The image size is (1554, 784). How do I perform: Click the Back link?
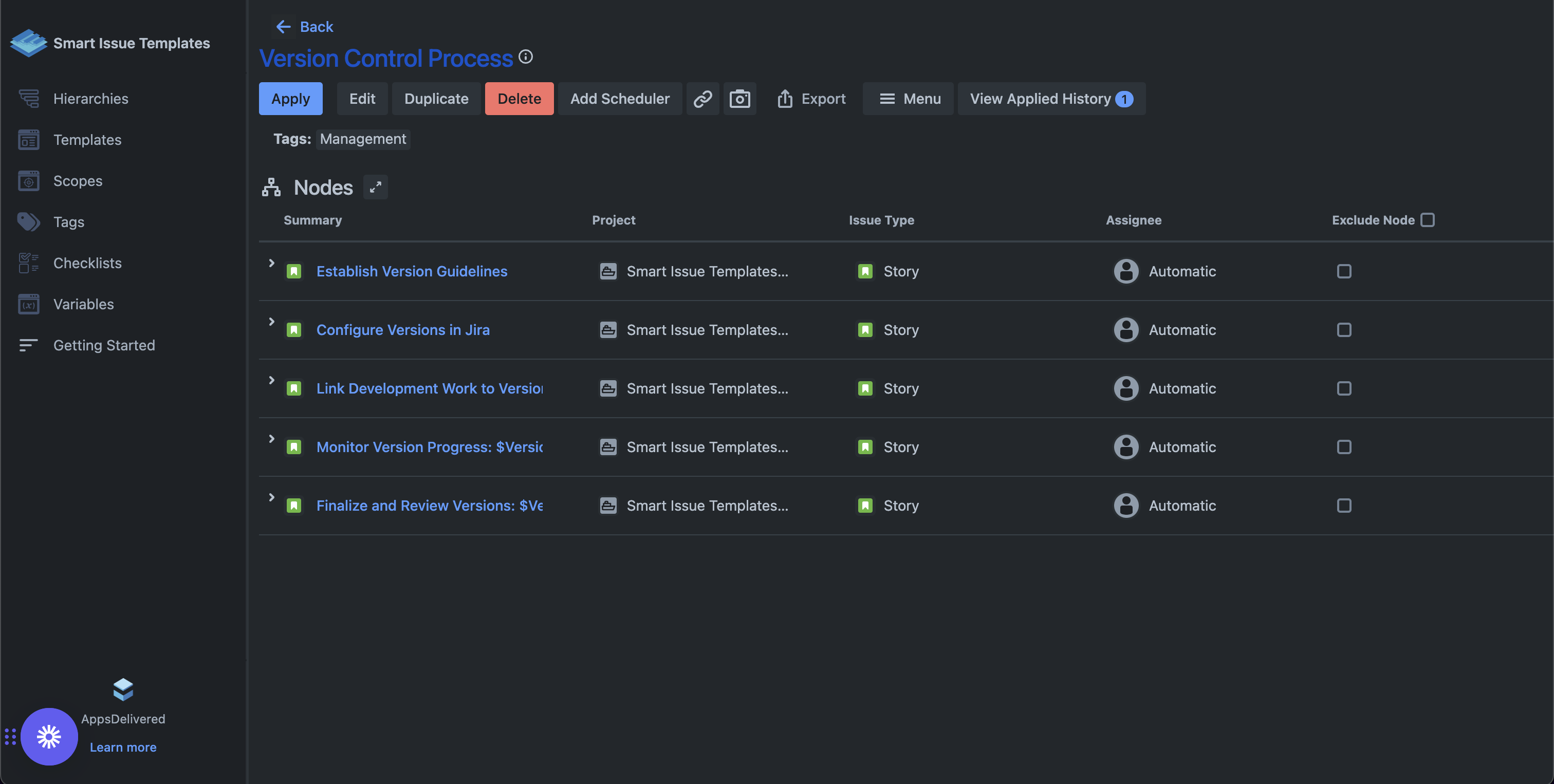[305, 27]
